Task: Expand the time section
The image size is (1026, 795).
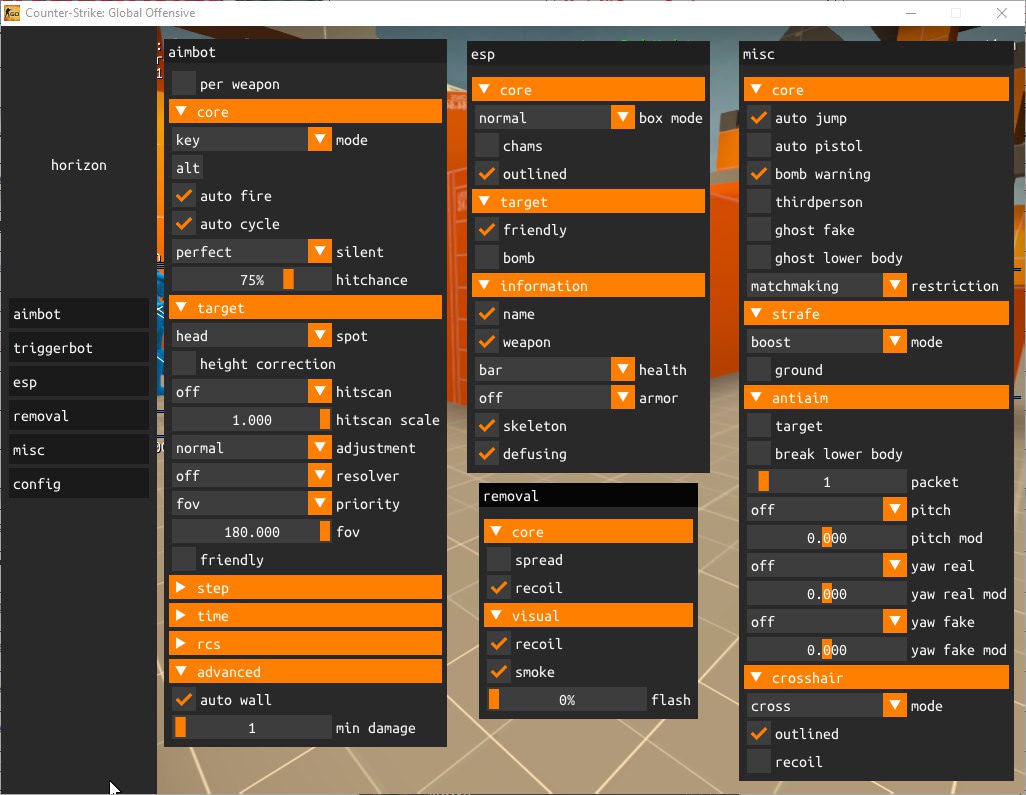Action: pyautogui.click(x=306, y=616)
